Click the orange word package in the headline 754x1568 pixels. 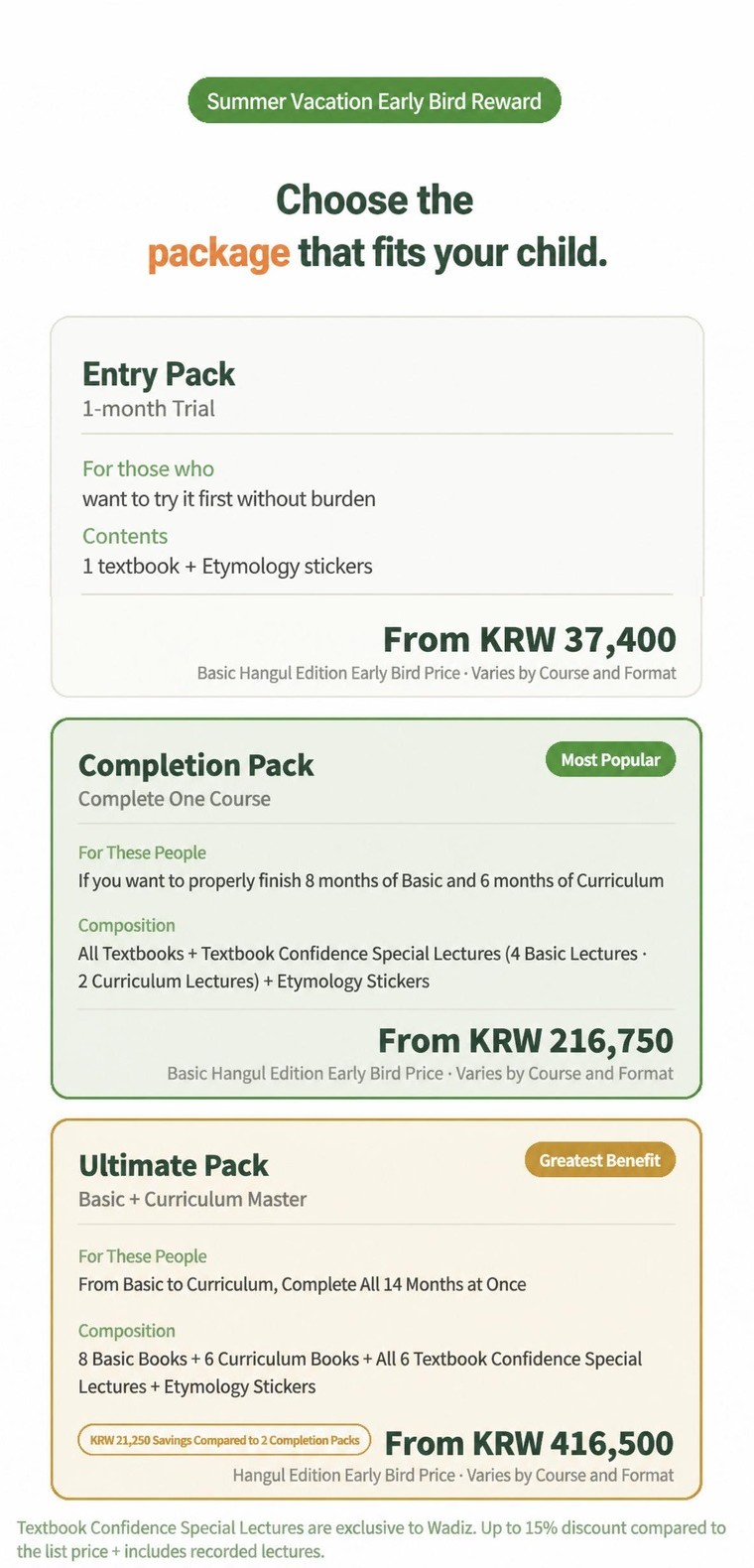pyautogui.click(x=218, y=254)
